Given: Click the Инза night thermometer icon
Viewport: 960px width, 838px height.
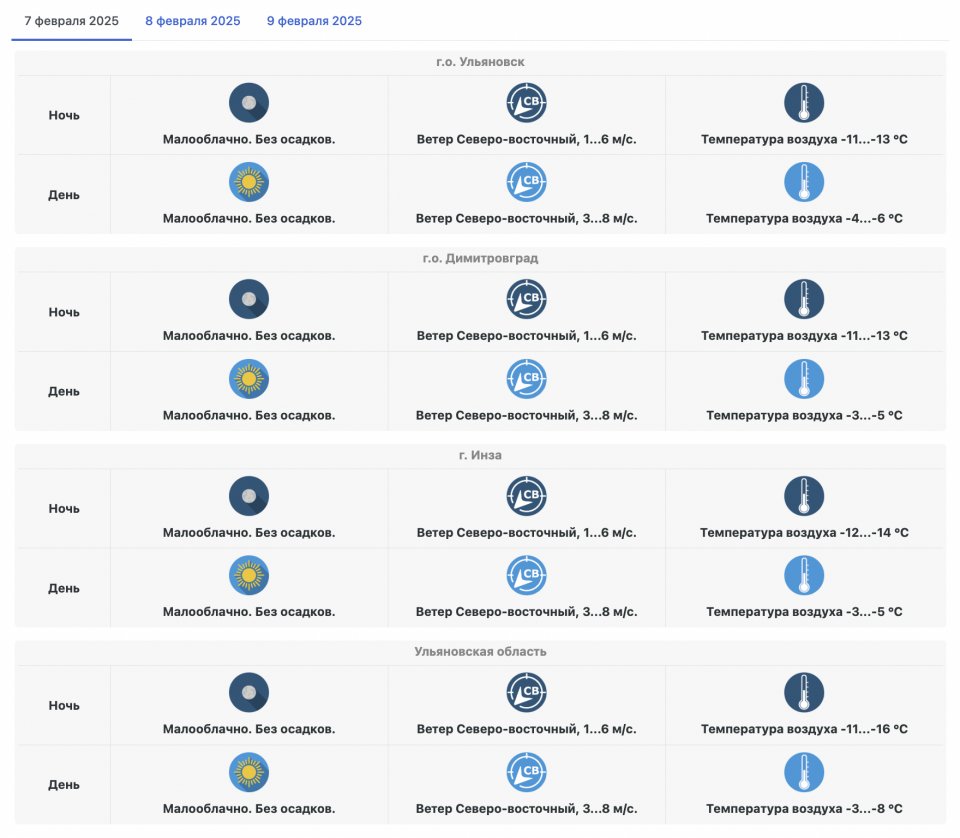Looking at the screenshot, I should click(804, 496).
